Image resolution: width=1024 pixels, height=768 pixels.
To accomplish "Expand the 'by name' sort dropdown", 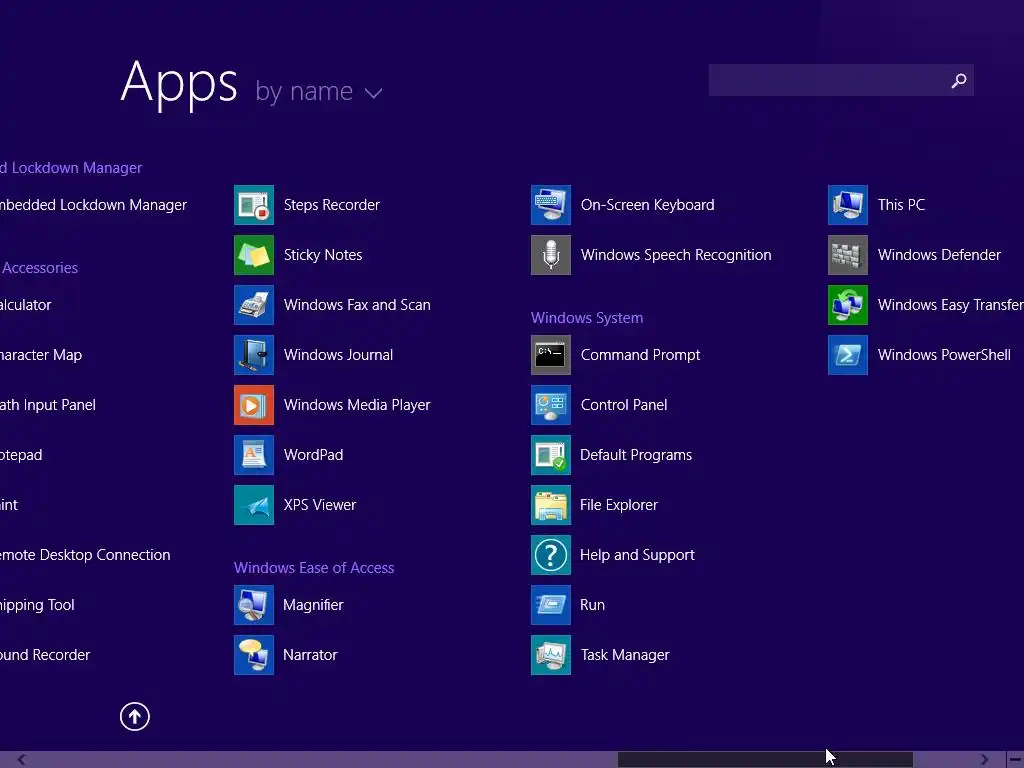I will (x=319, y=91).
